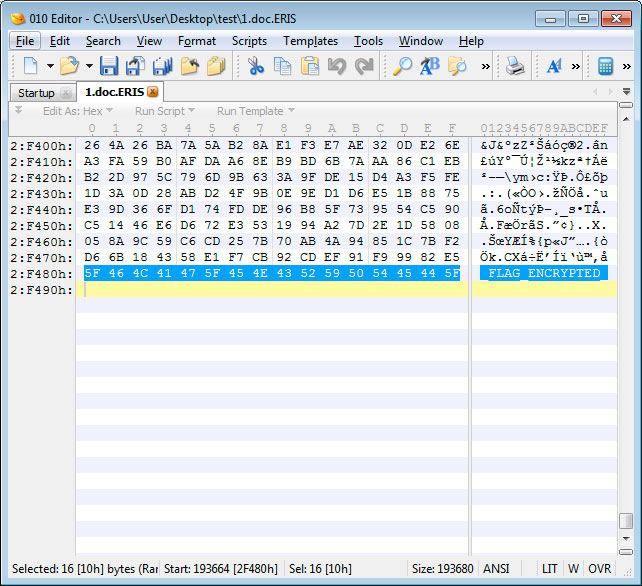Screen dimensions: 642x586
Task: Click the FLAG_ENCRYPTED text in the character pane
Action: [544, 273]
